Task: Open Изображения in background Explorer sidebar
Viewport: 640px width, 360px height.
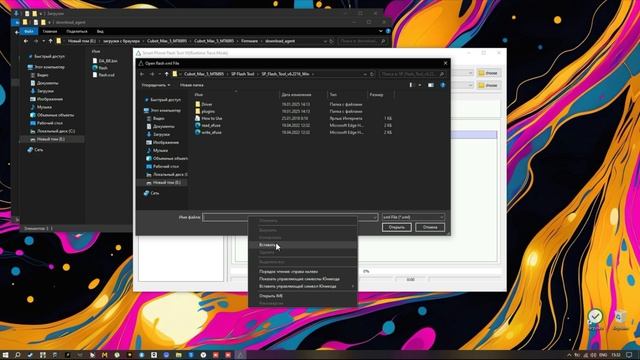Action: 47,99
